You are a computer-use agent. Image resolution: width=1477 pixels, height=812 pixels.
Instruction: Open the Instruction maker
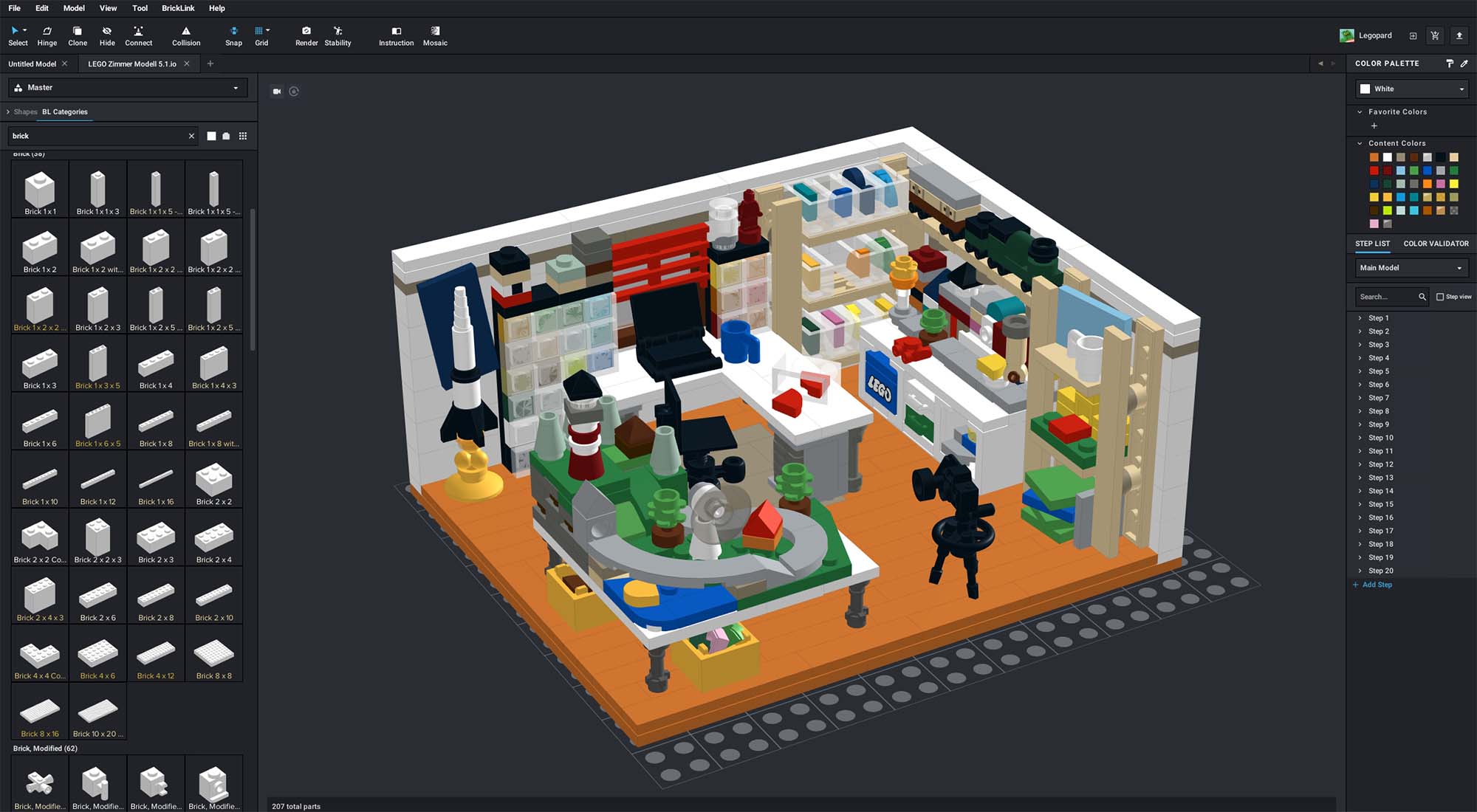[396, 35]
